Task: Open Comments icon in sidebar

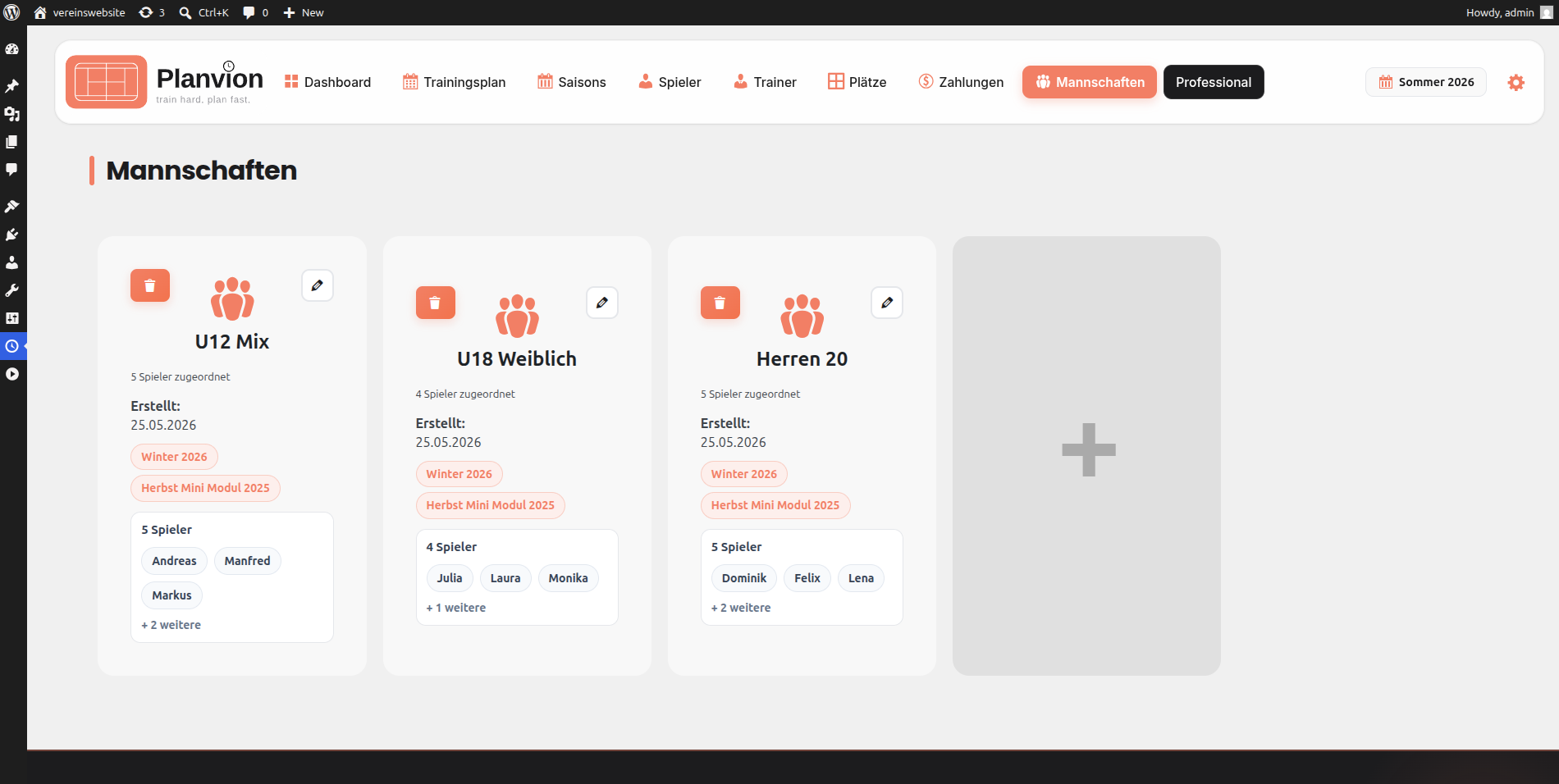Action: (x=12, y=170)
